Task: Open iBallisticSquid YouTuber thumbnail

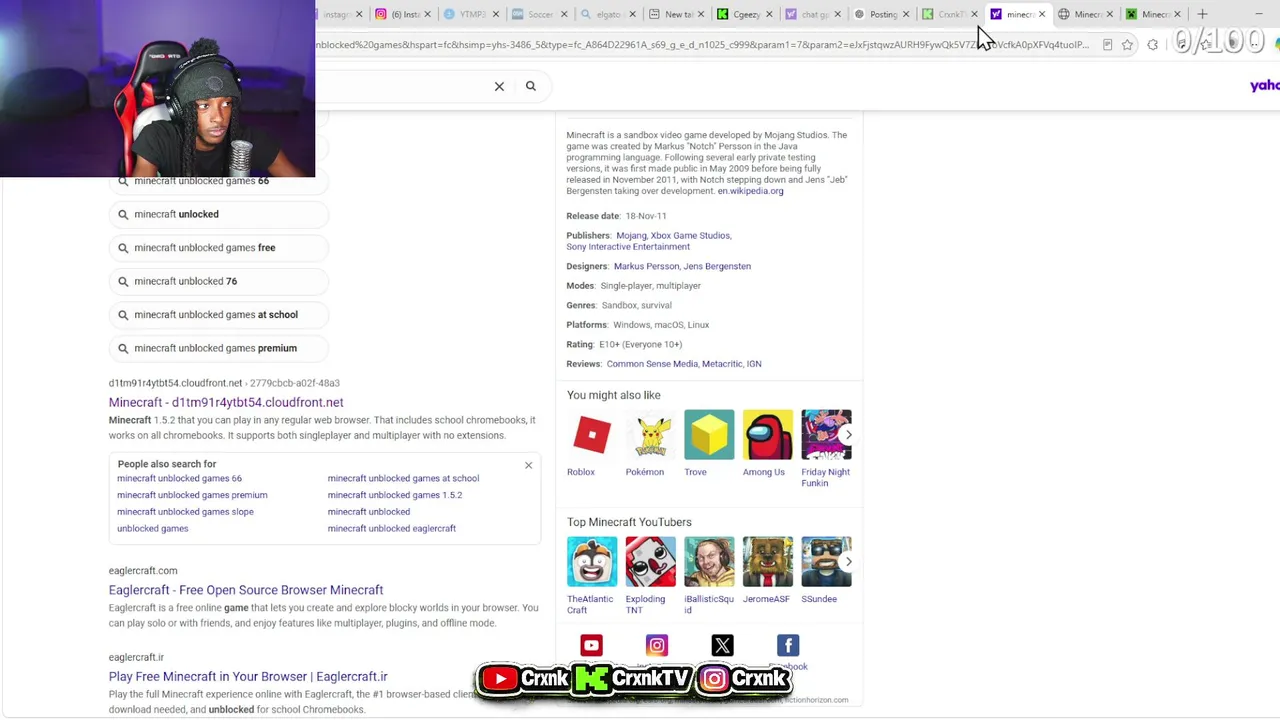Action: (x=709, y=562)
